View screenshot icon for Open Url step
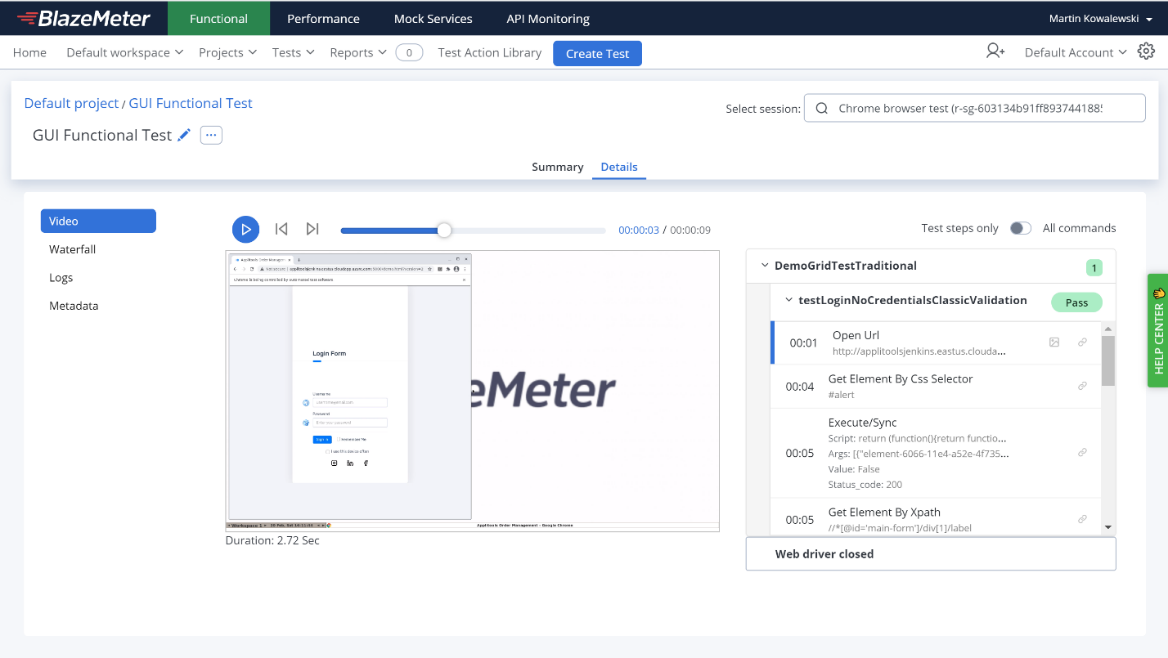The height and width of the screenshot is (658, 1168). (1054, 342)
